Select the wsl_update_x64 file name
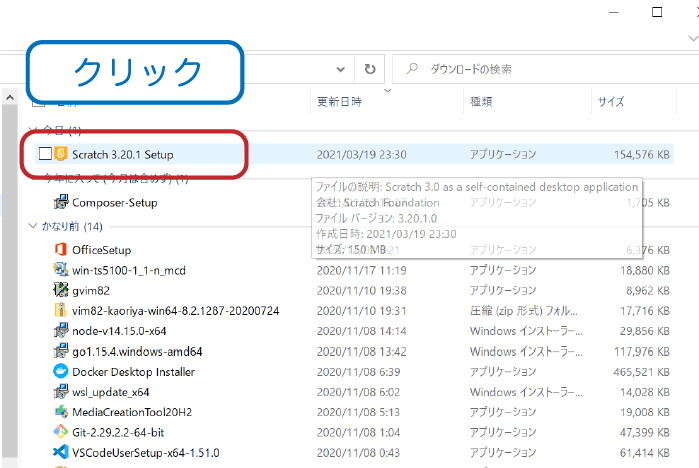The height and width of the screenshot is (468, 699). pyautogui.click(x=111, y=392)
